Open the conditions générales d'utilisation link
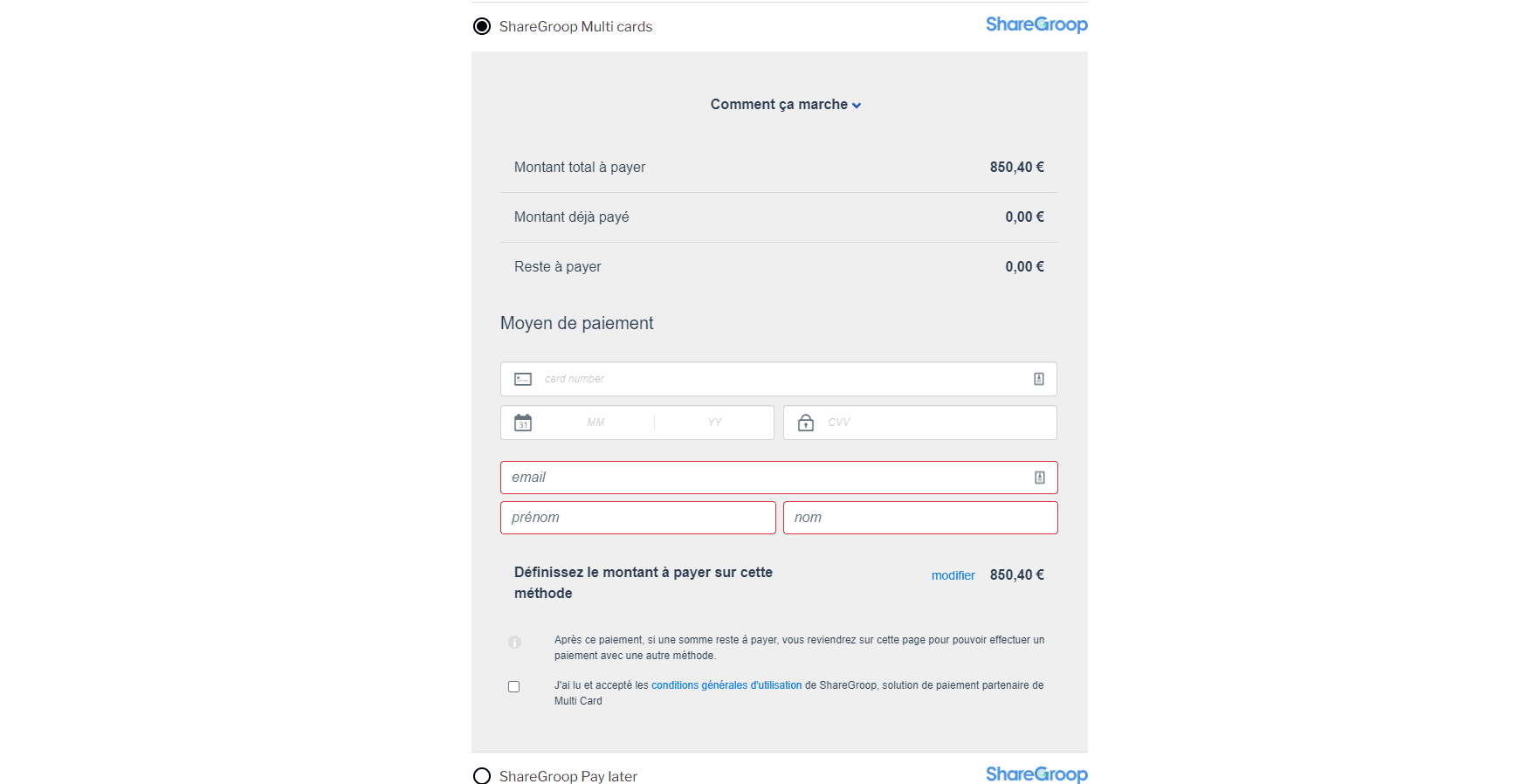The width and height of the screenshot is (1521, 784). [x=726, y=685]
